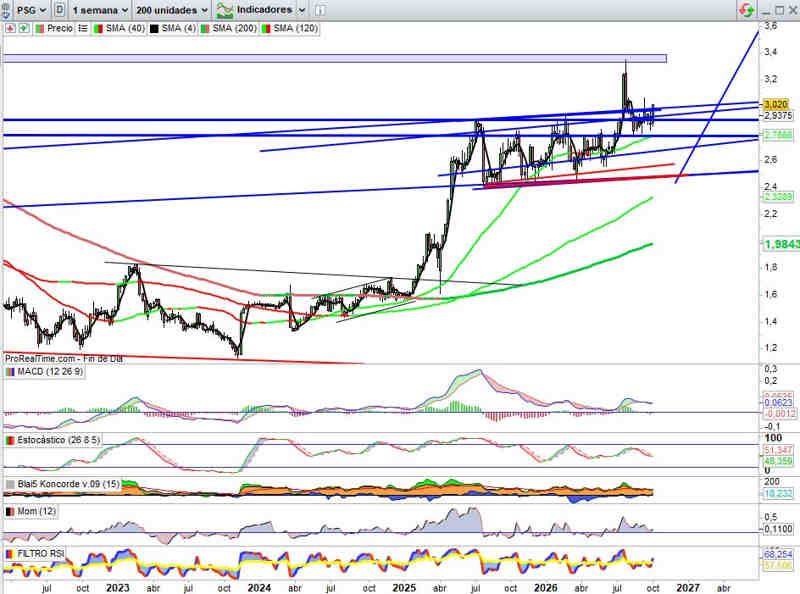Click the red-green refresh arrows icon

tap(746, 10)
